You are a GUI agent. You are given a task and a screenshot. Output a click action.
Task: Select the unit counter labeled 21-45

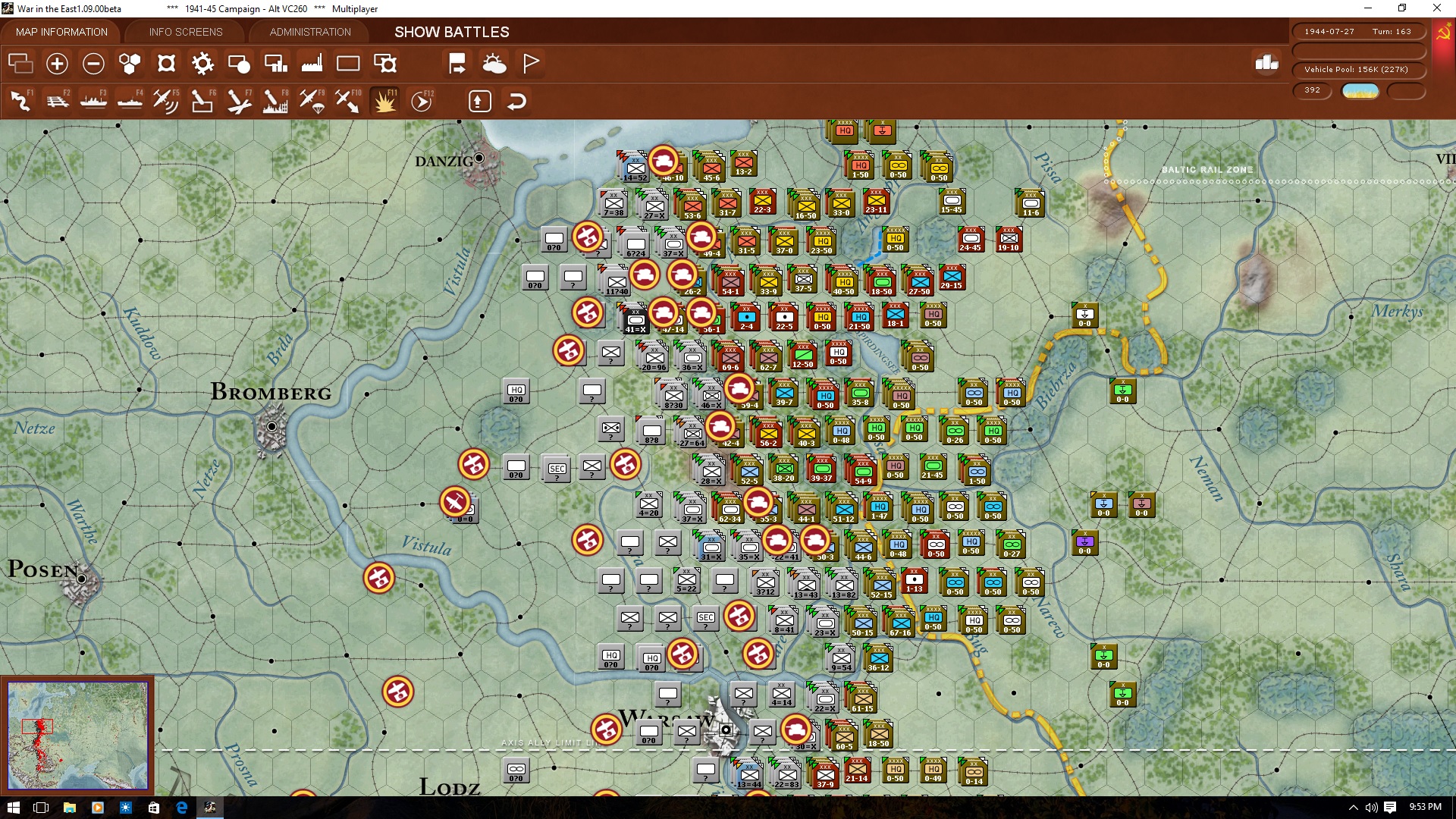(x=933, y=467)
